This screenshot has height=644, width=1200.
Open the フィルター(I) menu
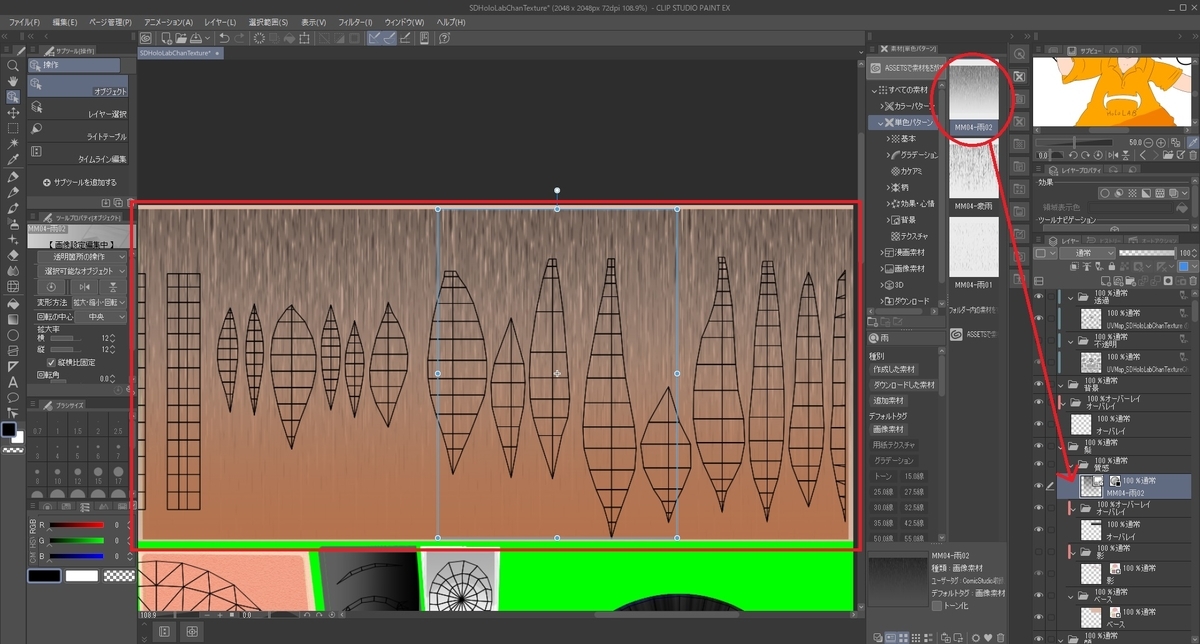pyautogui.click(x=355, y=22)
